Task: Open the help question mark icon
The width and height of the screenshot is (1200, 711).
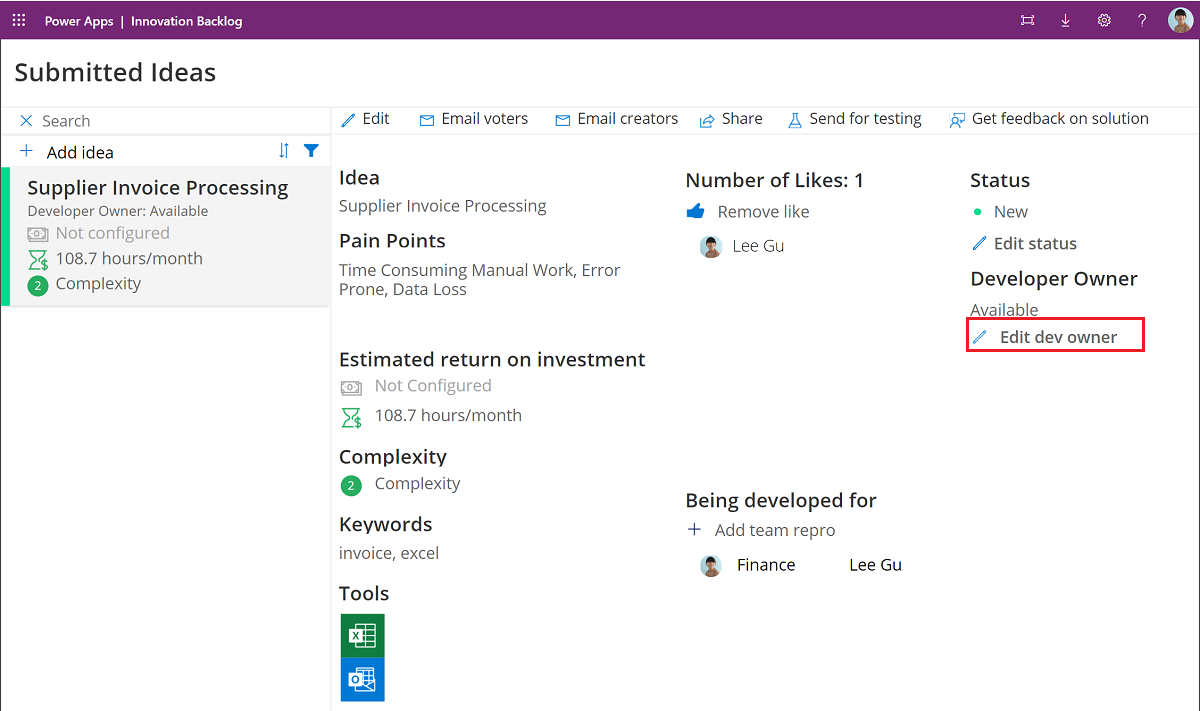Action: [x=1142, y=20]
